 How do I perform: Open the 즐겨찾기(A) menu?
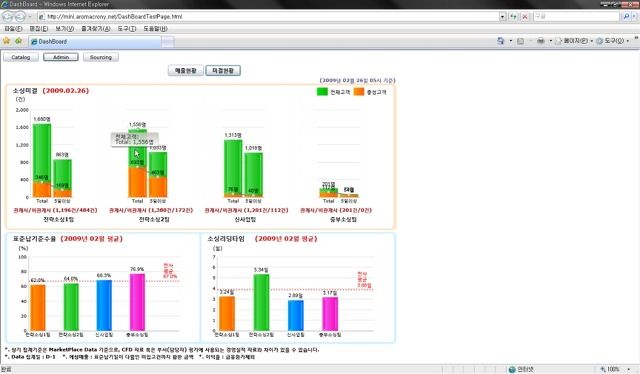[x=96, y=29]
